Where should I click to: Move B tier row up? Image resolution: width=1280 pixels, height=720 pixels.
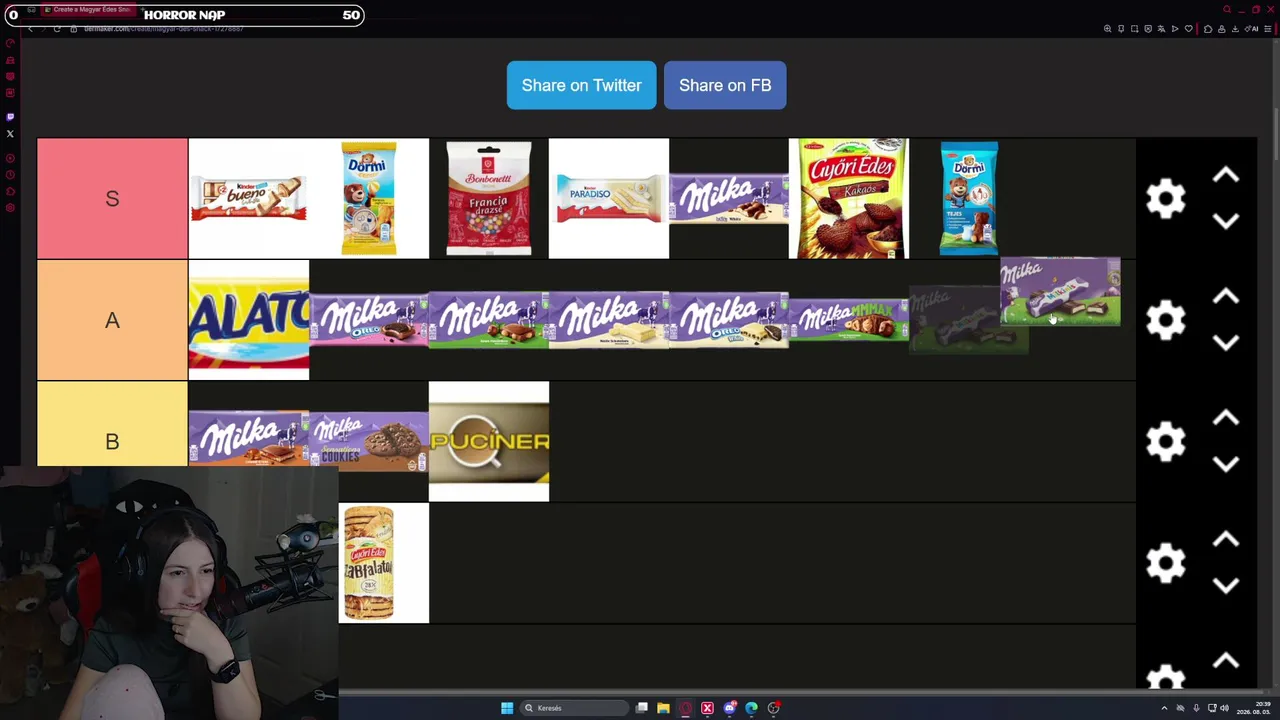coord(1226,419)
